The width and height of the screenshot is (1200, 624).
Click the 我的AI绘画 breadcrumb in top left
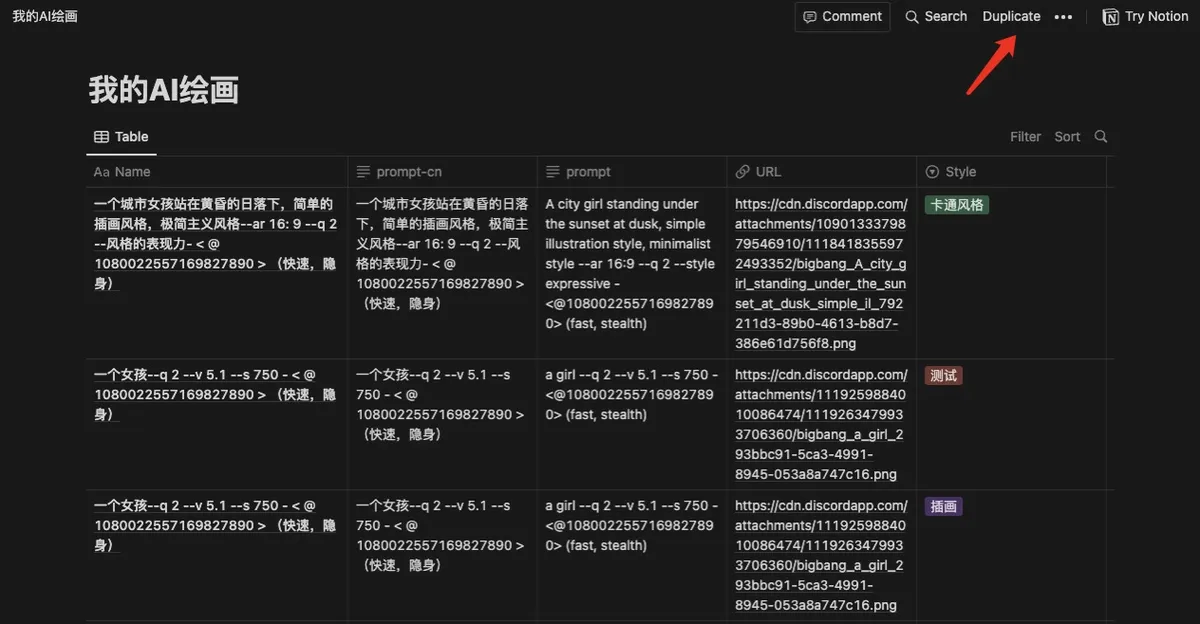45,17
